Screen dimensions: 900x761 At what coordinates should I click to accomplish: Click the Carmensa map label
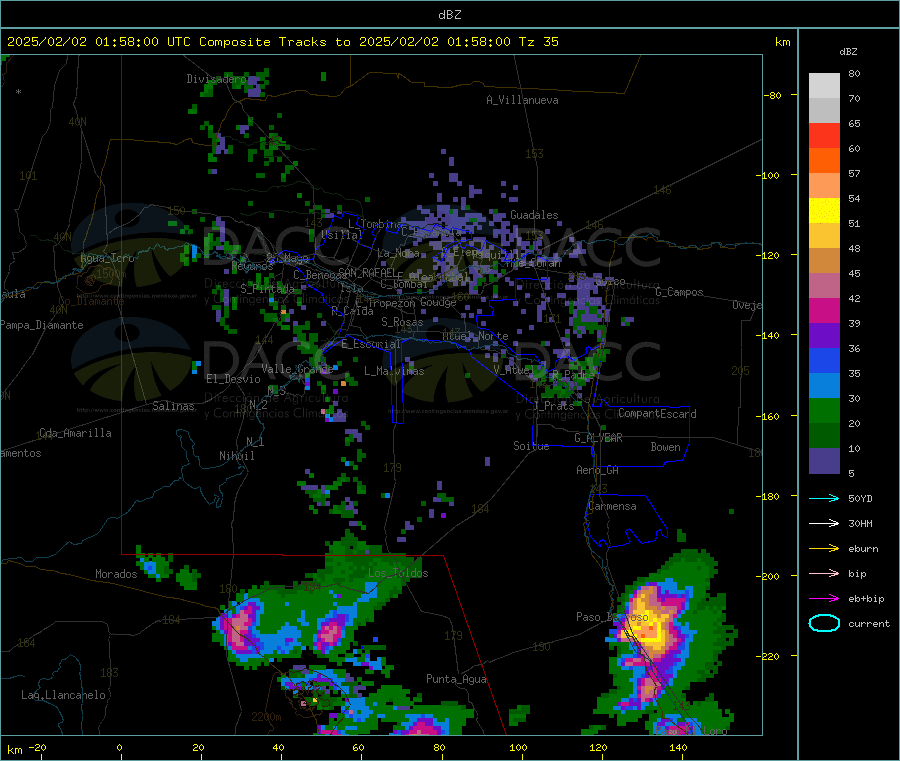(612, 506)
